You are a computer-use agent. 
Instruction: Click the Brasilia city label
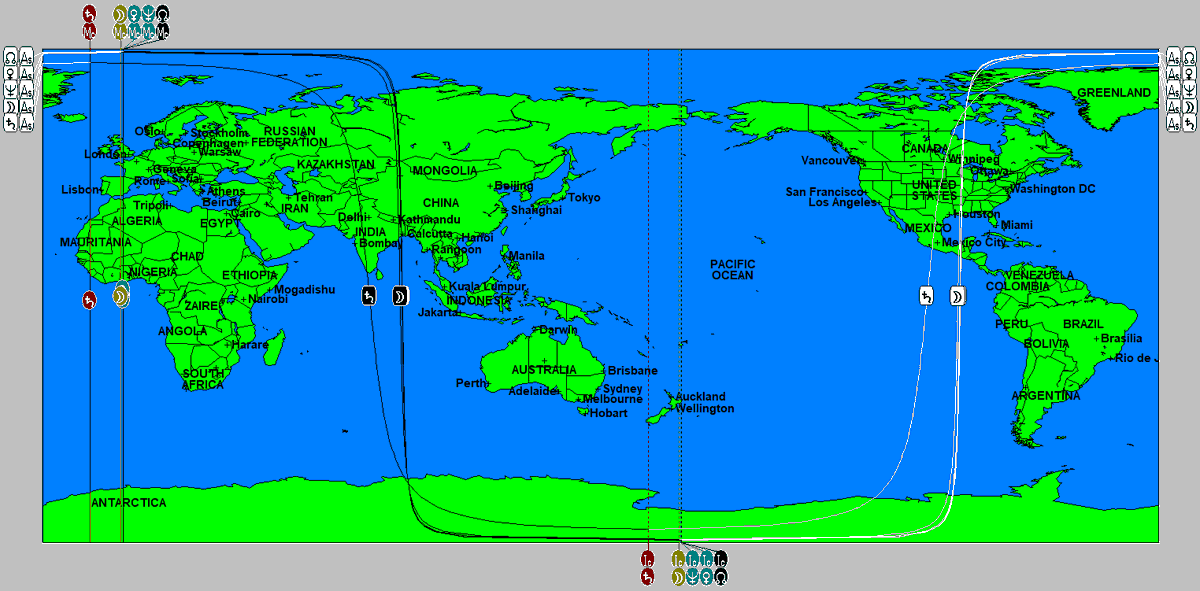(1121, 338)
